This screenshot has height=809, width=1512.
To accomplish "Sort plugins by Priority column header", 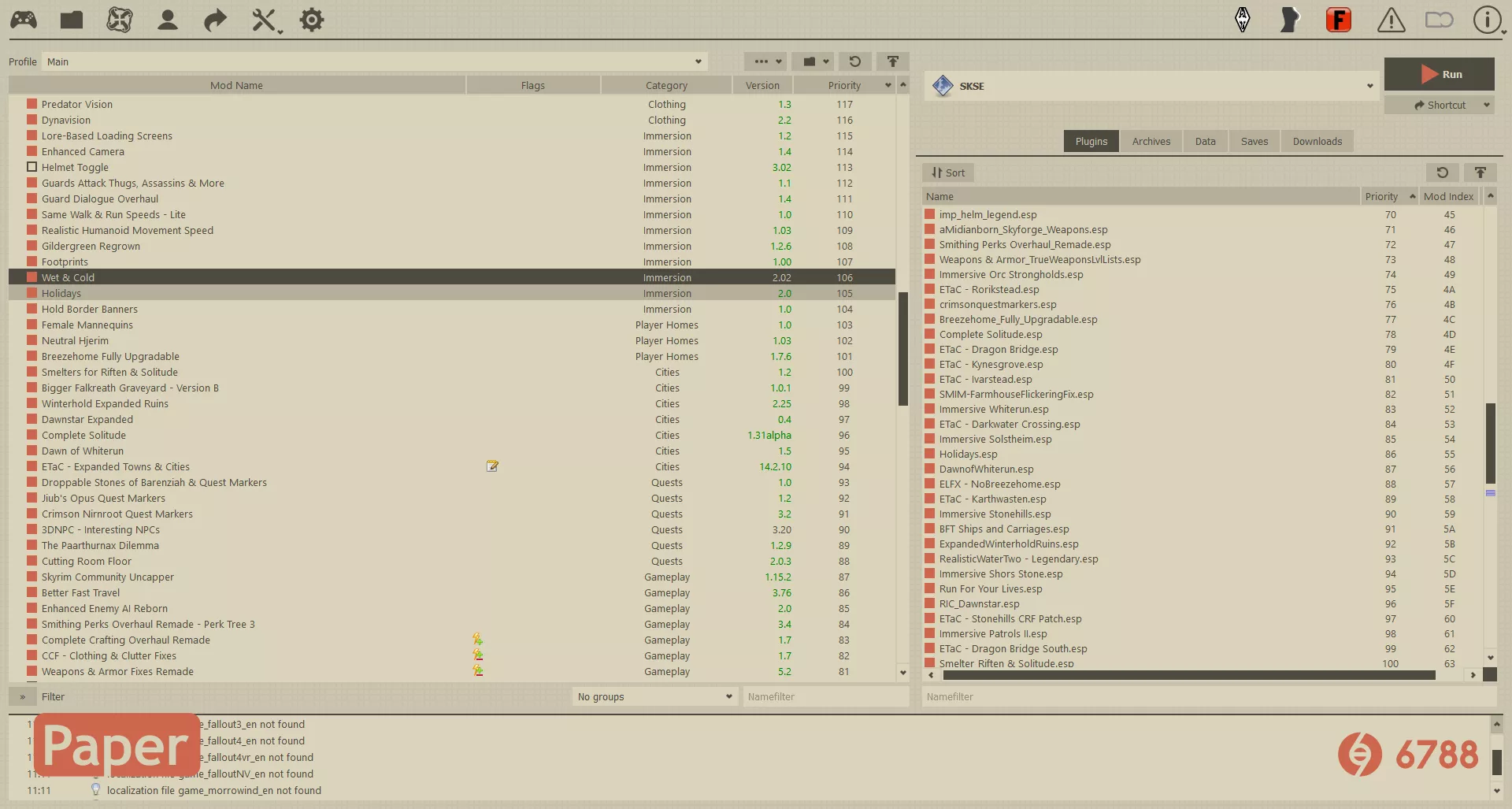I will pos(1390,196).
